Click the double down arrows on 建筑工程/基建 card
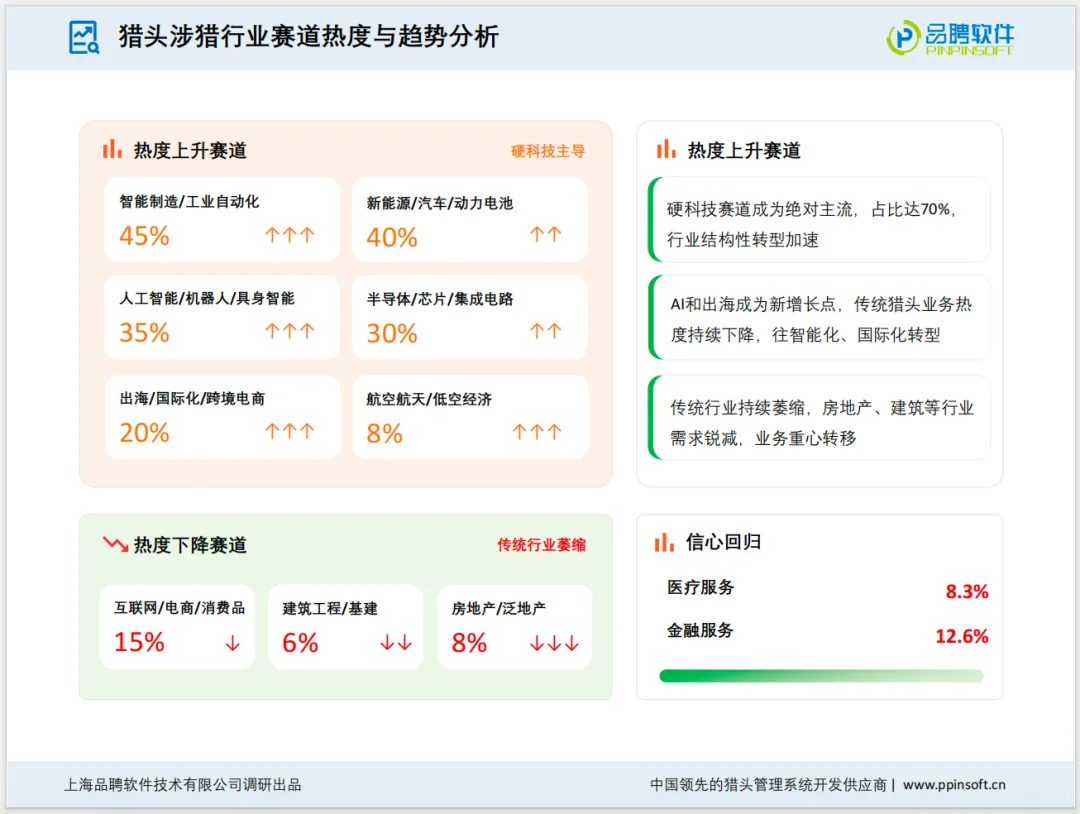 (x=396, y=643)
